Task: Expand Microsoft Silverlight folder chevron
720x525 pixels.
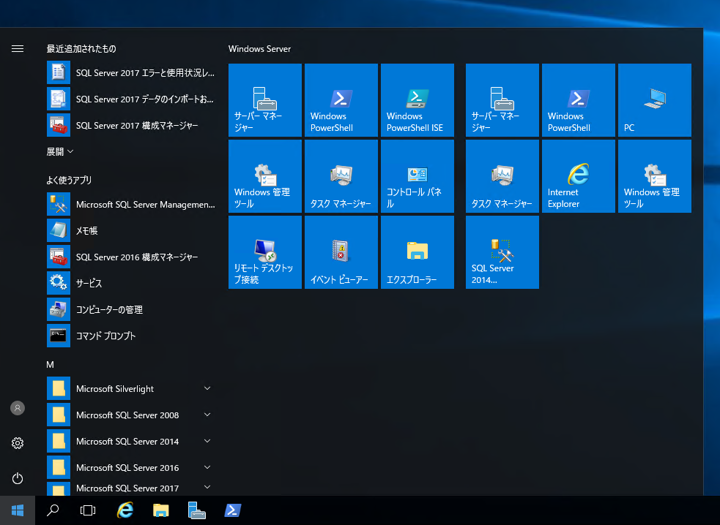Action: [207, 389]
